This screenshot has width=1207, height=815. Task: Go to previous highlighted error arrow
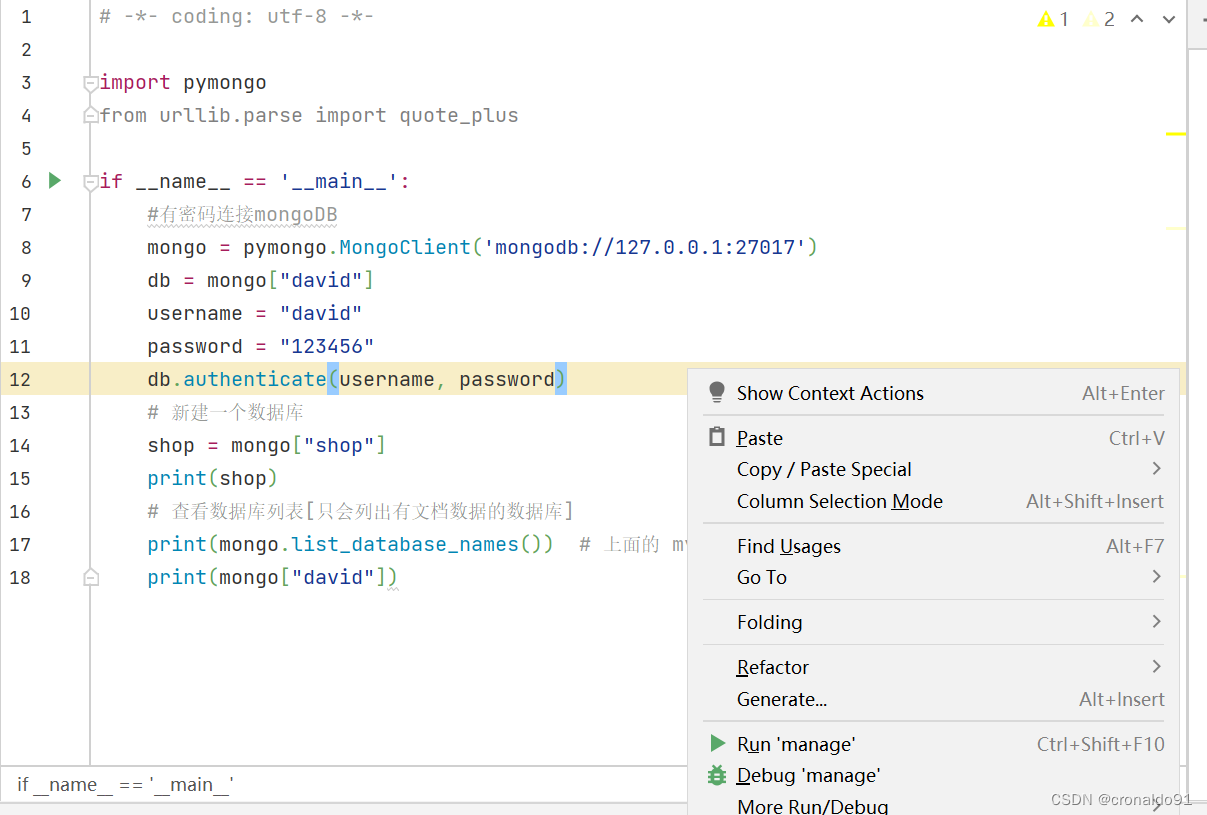coord(1137,19)
